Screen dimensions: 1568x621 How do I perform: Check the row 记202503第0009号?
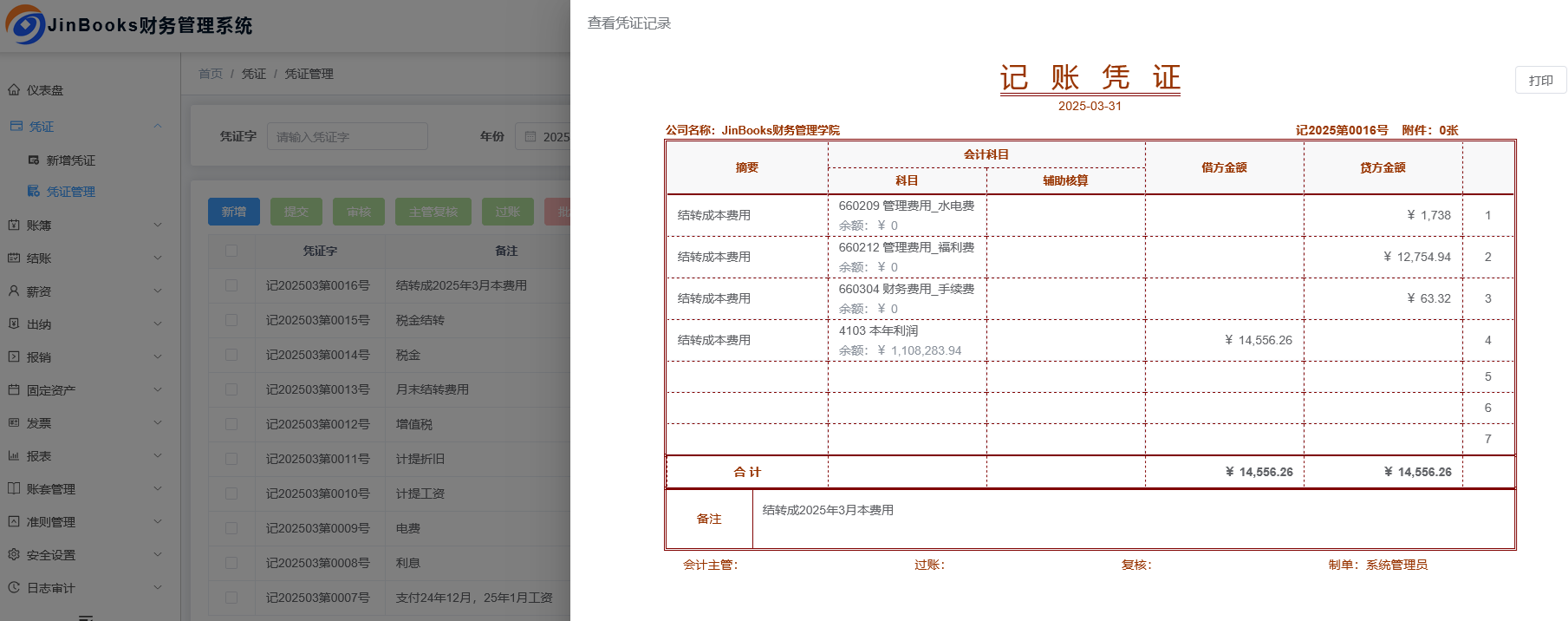click(231, 527)
